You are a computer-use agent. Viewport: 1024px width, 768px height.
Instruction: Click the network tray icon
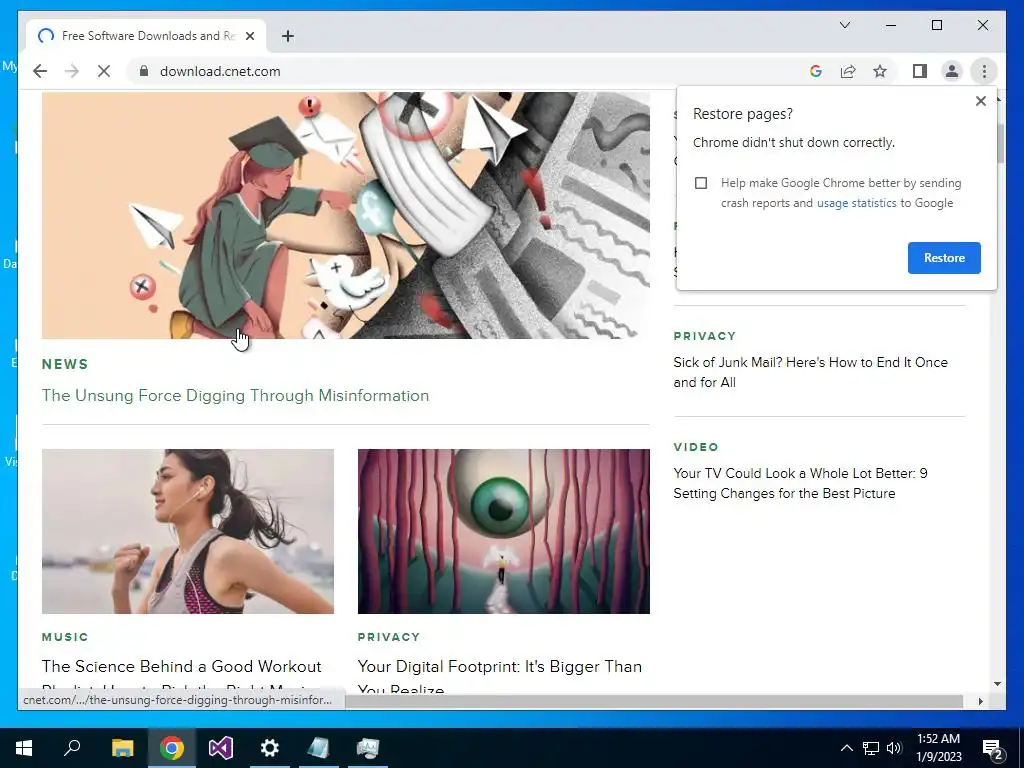pos(871,748)
